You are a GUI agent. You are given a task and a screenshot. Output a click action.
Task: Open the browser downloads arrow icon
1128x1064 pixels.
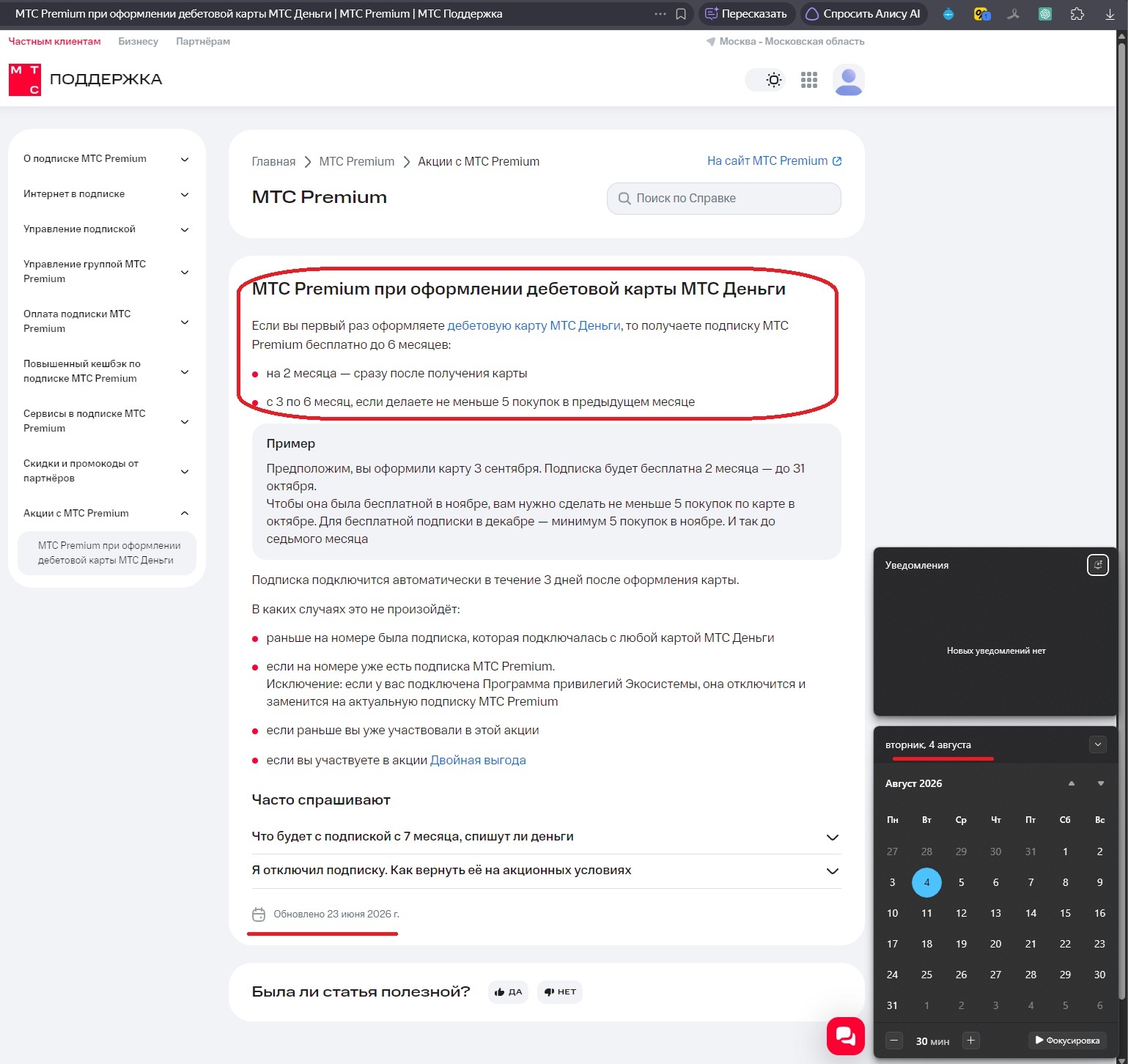(1110, 14)
